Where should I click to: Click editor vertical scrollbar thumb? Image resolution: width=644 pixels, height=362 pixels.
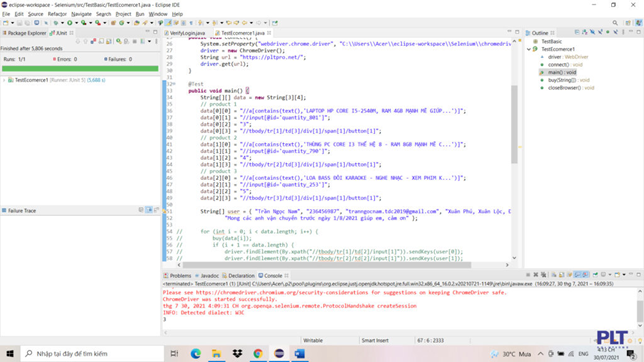pos(514,124)
